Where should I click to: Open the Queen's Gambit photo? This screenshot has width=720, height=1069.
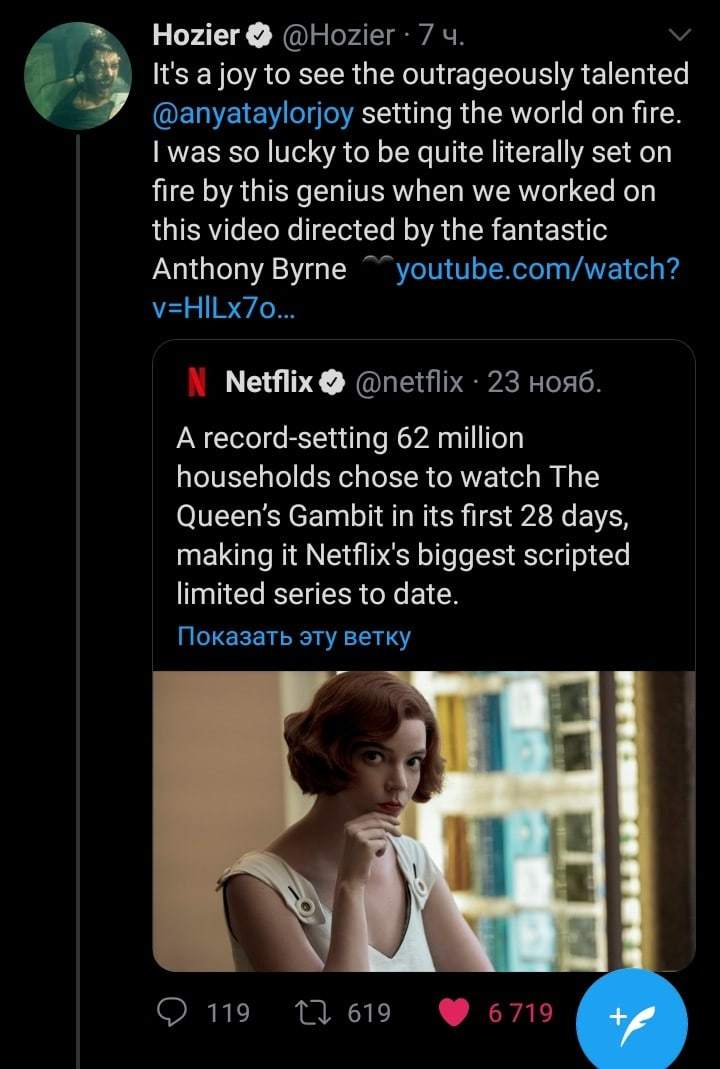(423, 820)
